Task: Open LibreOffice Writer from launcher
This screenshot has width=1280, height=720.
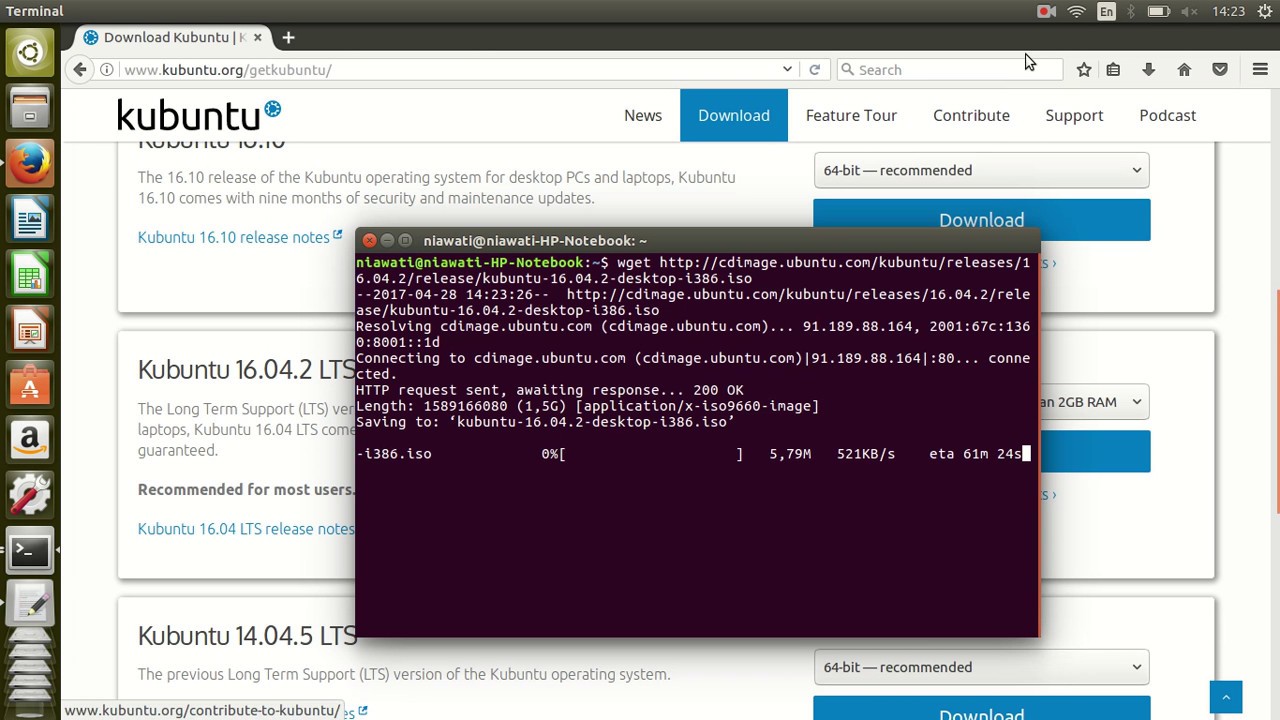Action: [x=30, y=218]
